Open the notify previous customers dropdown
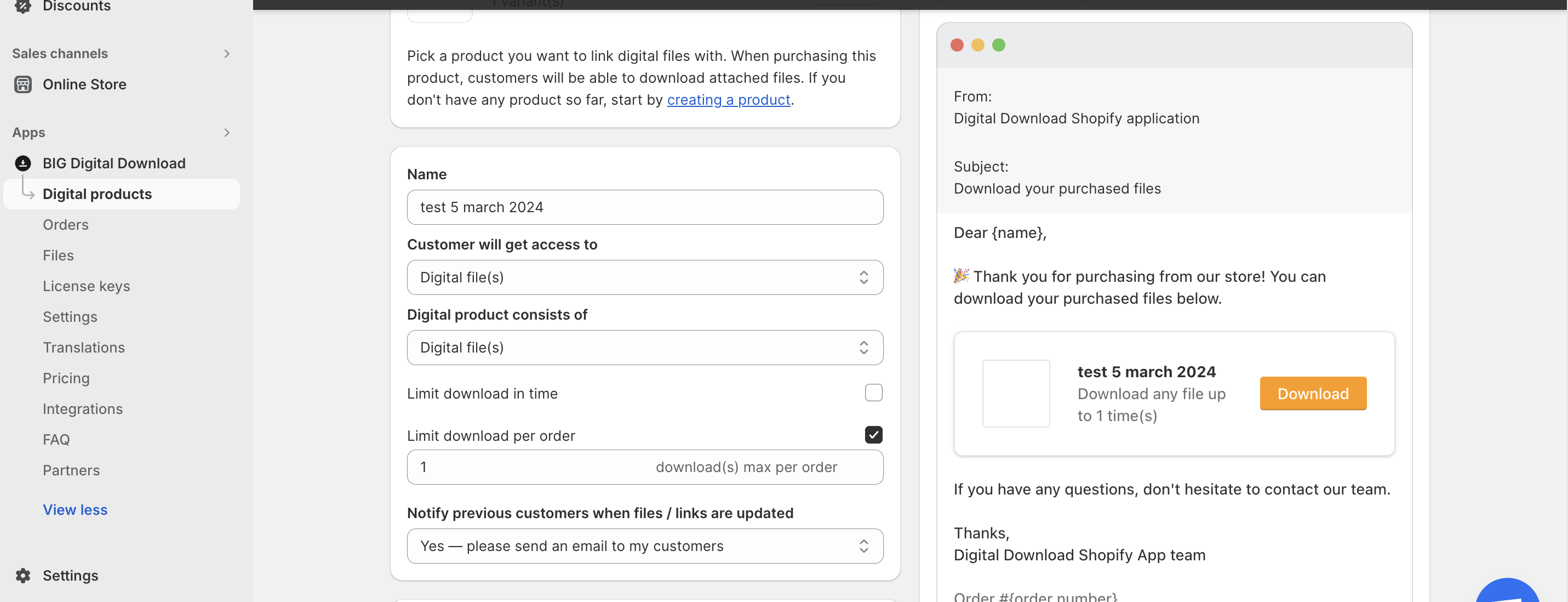 coord(645,546)
